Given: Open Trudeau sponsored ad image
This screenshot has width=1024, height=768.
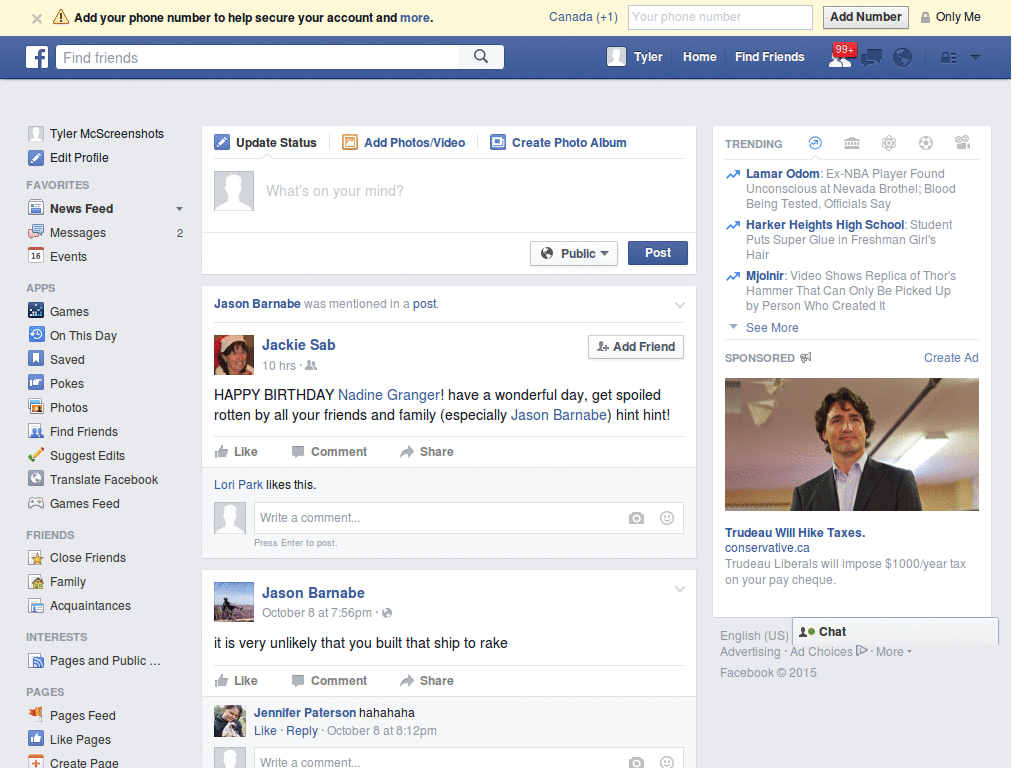Looking at the screenshot, I should point(852,444).
